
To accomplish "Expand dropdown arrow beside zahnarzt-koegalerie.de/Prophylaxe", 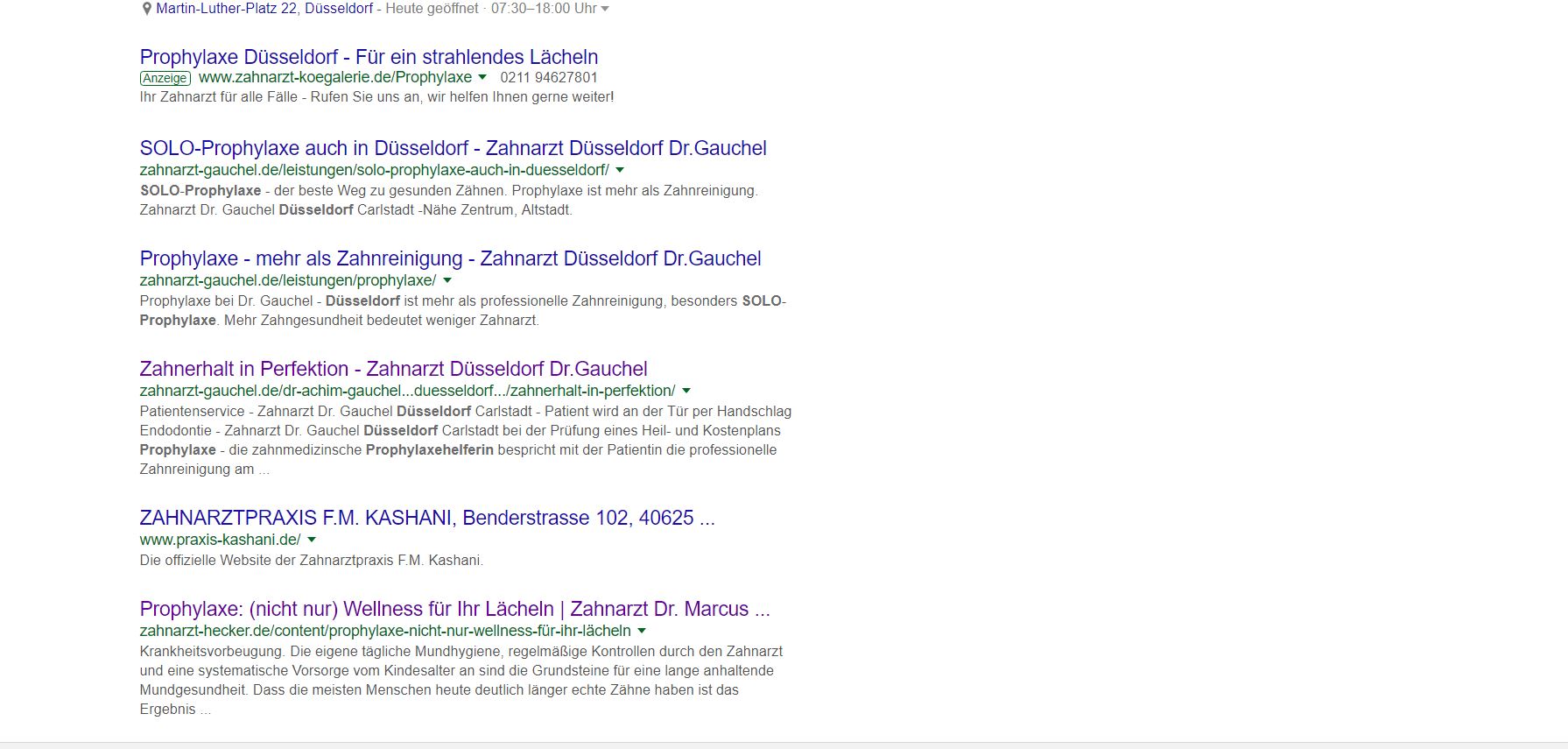I will tap(482, 77).
